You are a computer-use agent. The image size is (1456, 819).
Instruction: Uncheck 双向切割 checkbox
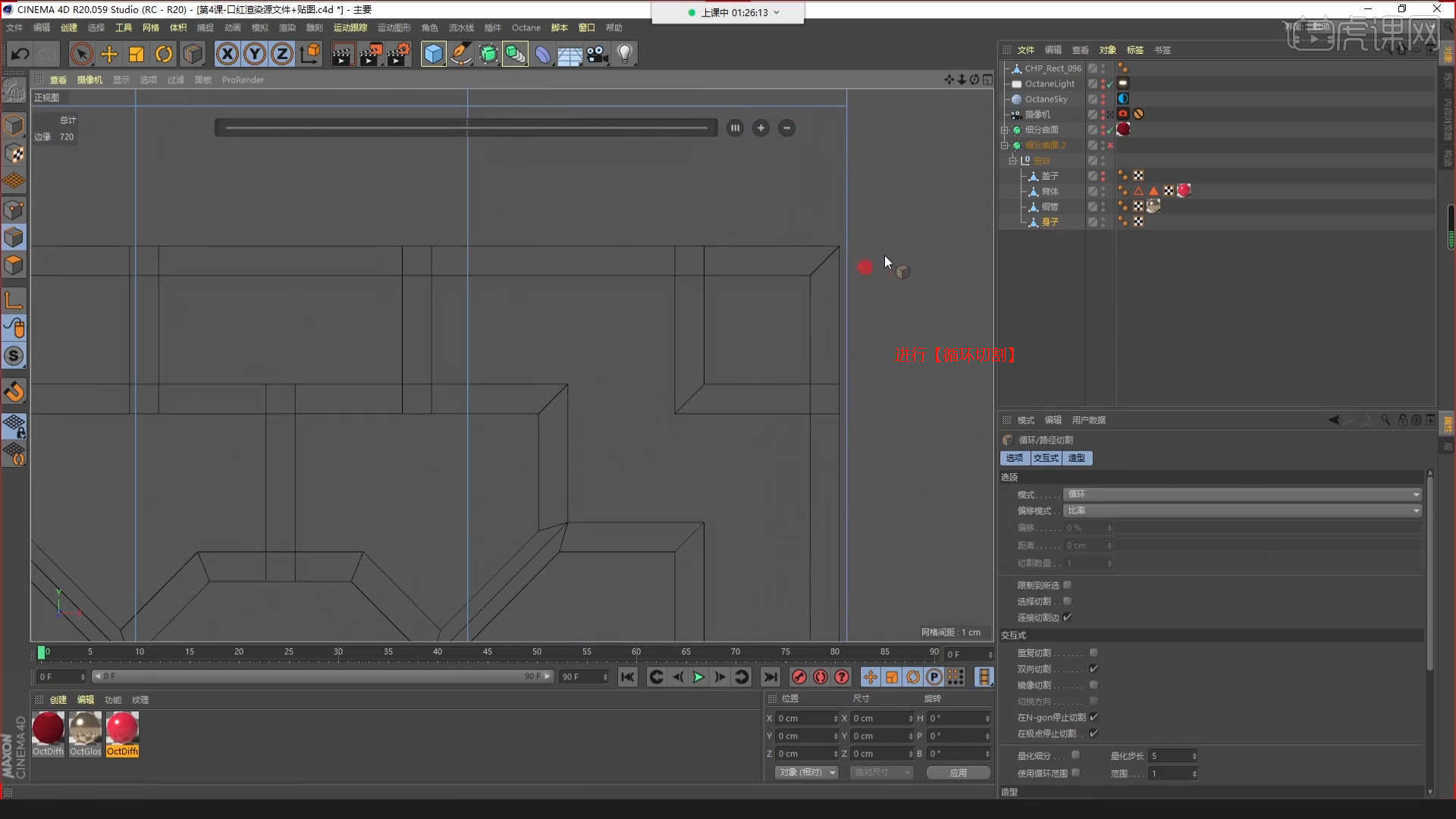[x=1094, y=669]
